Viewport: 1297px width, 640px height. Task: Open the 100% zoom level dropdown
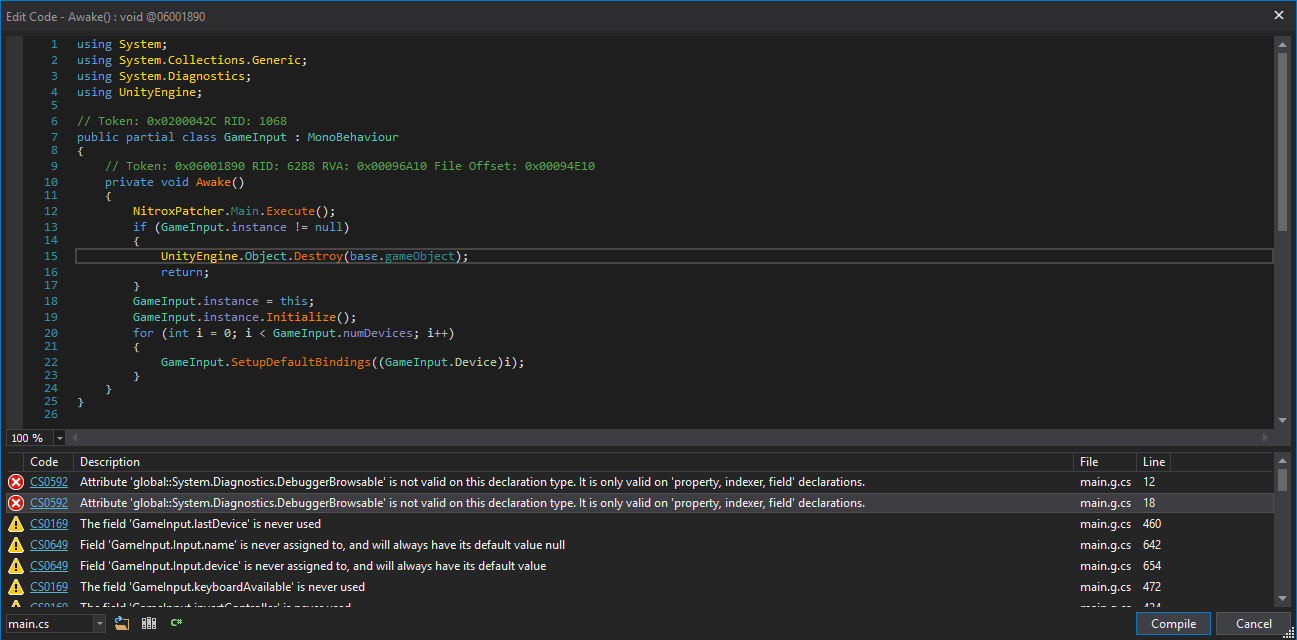pos(58,437)
